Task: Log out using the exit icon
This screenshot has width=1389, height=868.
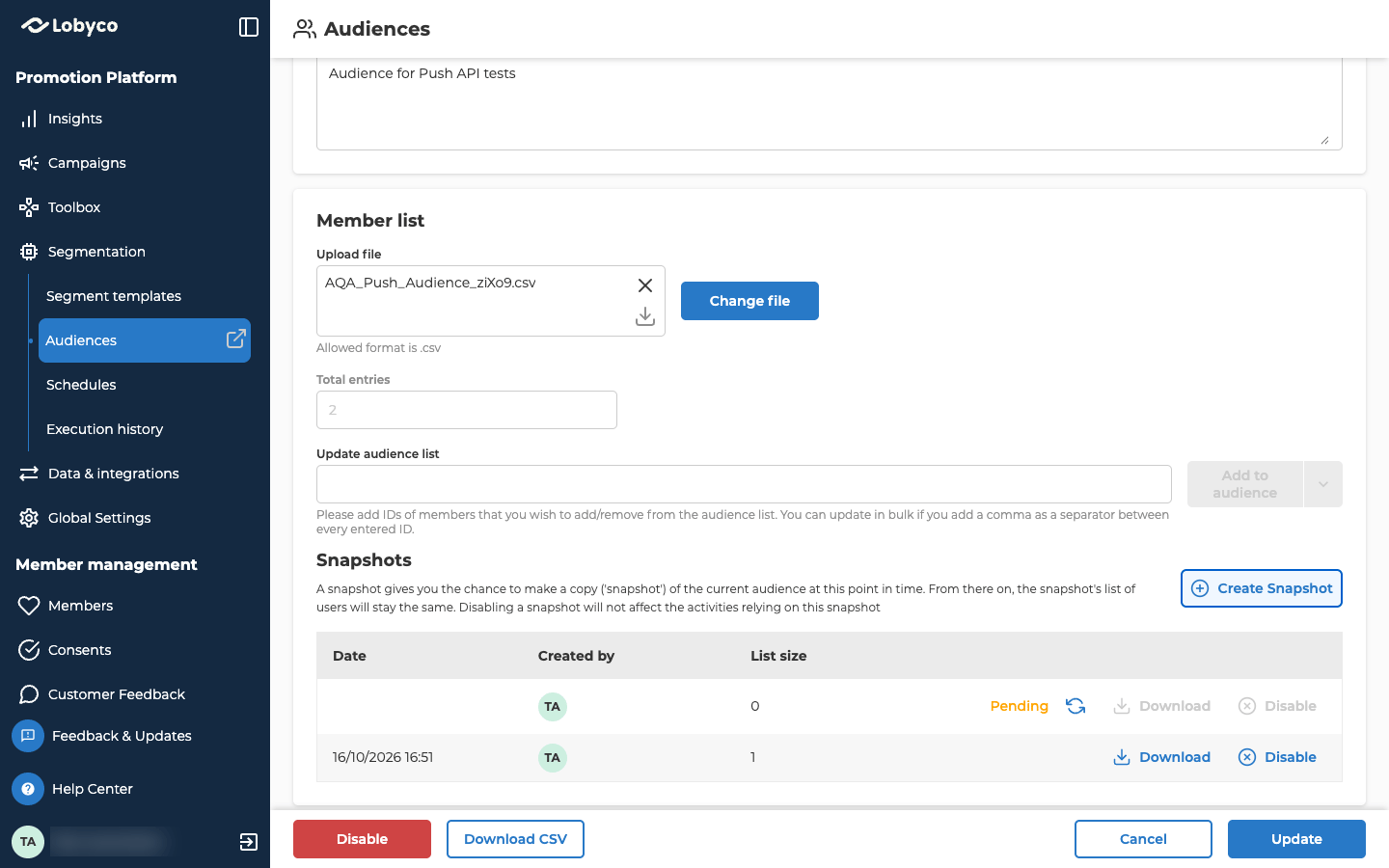Action: pyautogui.click(x=249, y=842)
